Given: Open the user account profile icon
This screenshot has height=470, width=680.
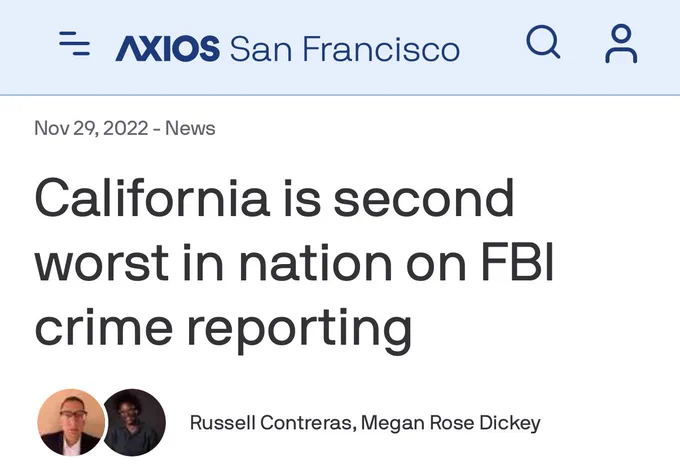Looking at the screenshot, I should (x=621, y=44).
